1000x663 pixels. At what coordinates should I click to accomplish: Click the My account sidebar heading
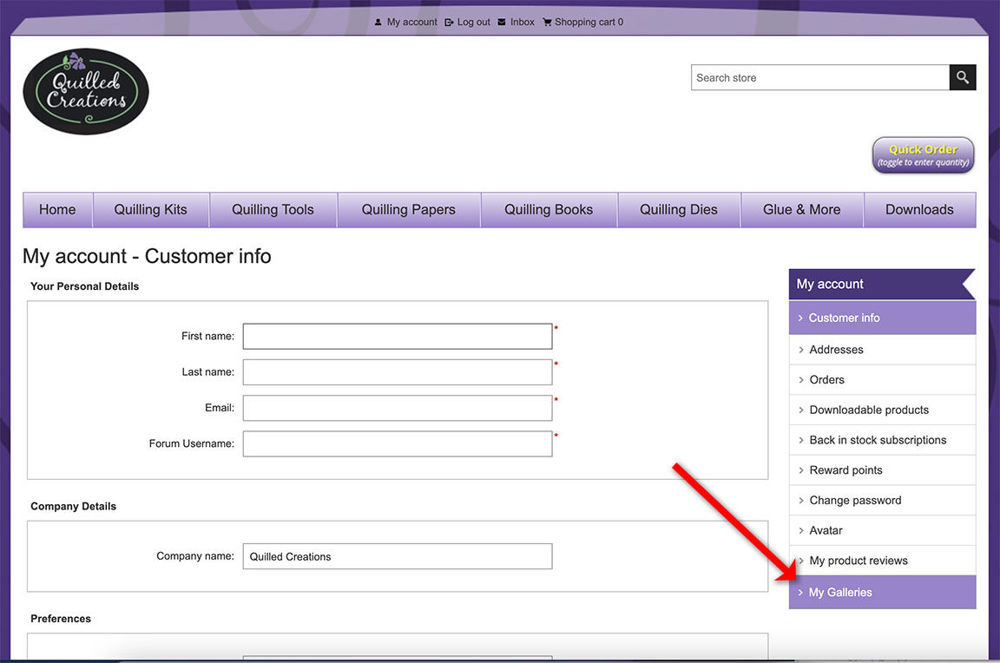tap(882, 284)
